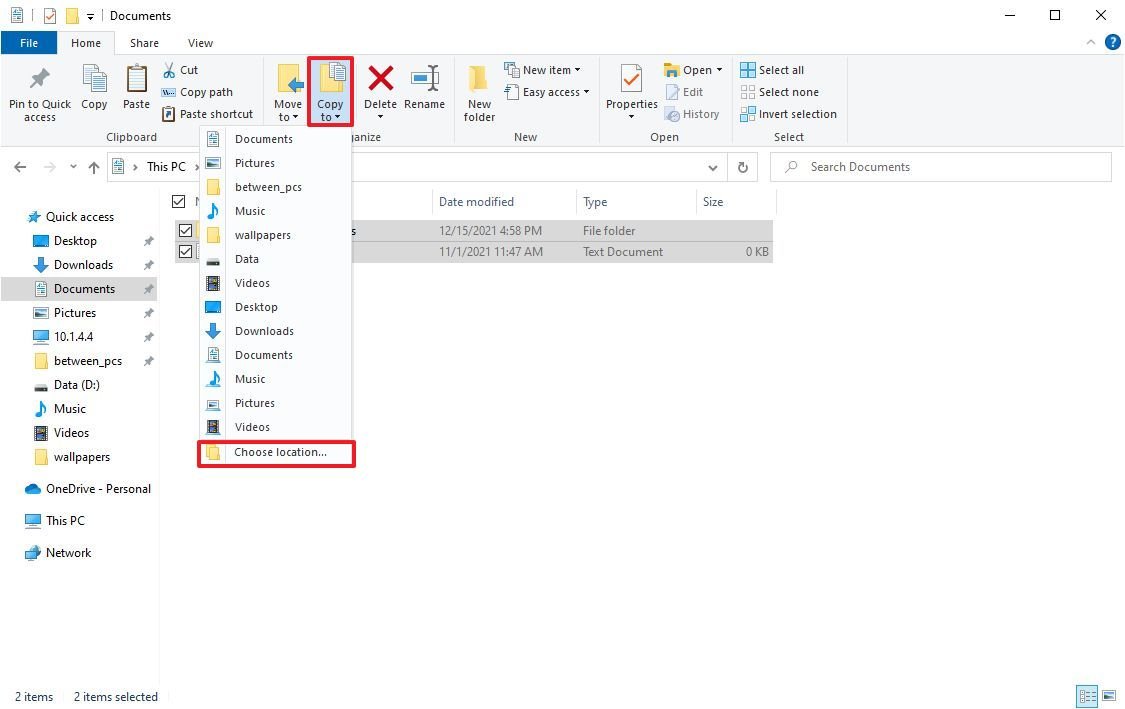
Task: Click the Search Documents field
Action: pos(941,167)
